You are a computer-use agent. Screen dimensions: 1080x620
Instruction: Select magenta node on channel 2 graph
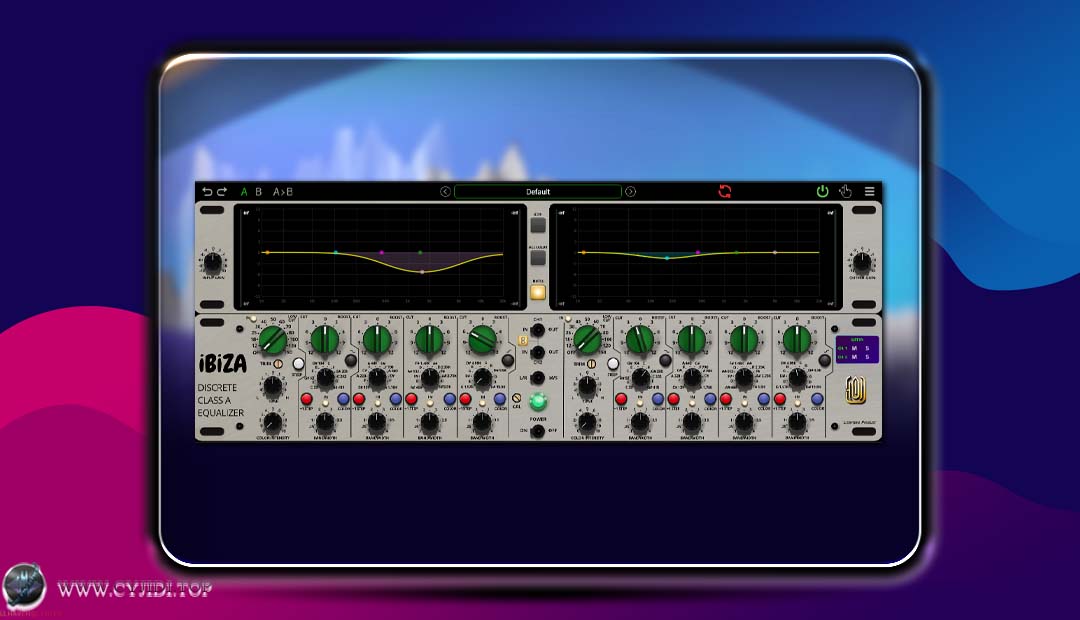(698, 253)
